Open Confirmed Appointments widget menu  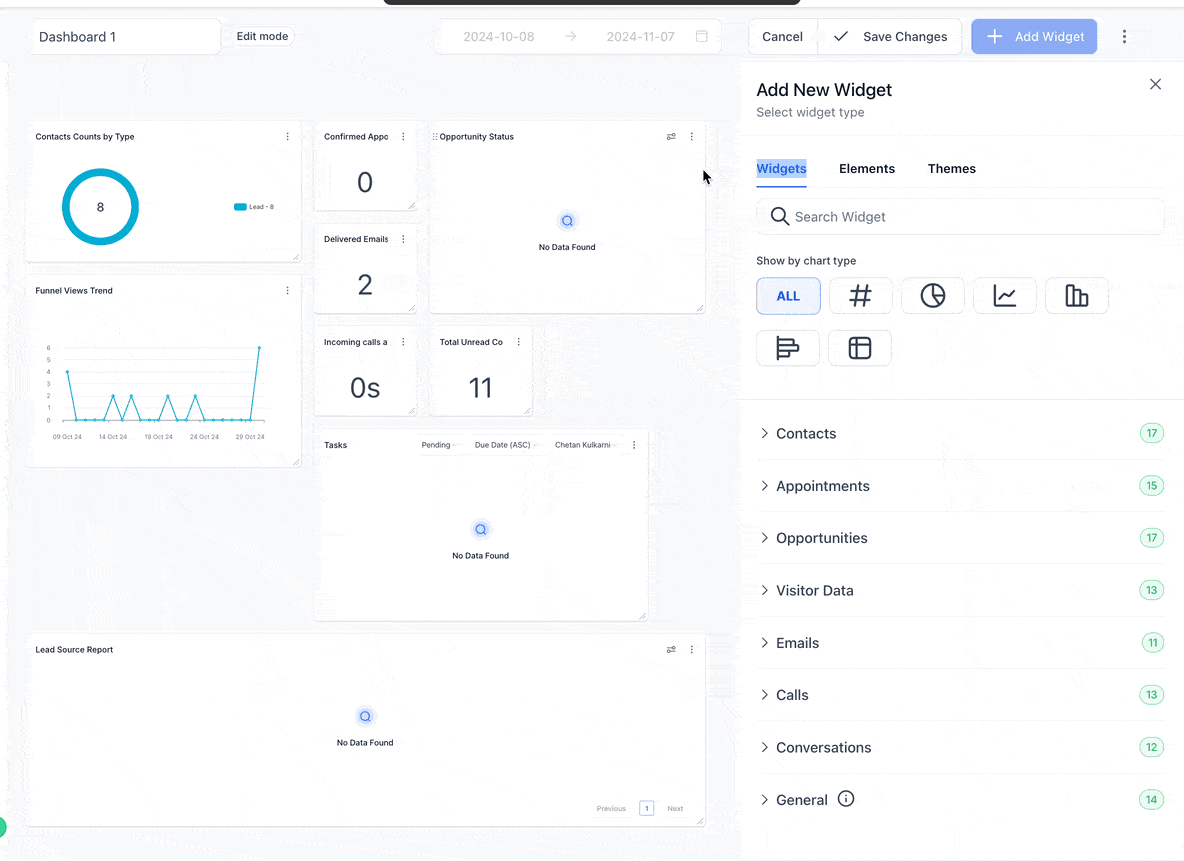coord(403,137)
